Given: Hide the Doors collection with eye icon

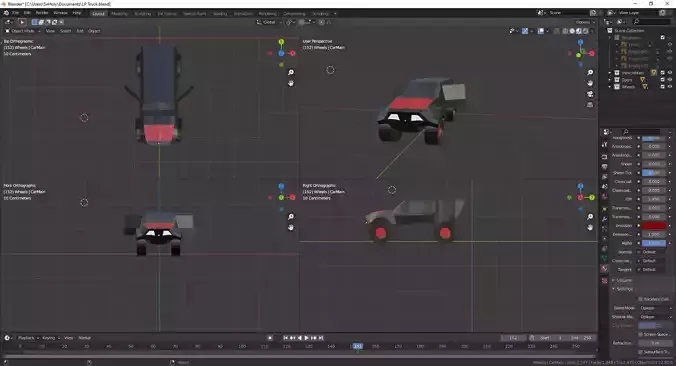Looking at the screenshot, I should [670, 80].
